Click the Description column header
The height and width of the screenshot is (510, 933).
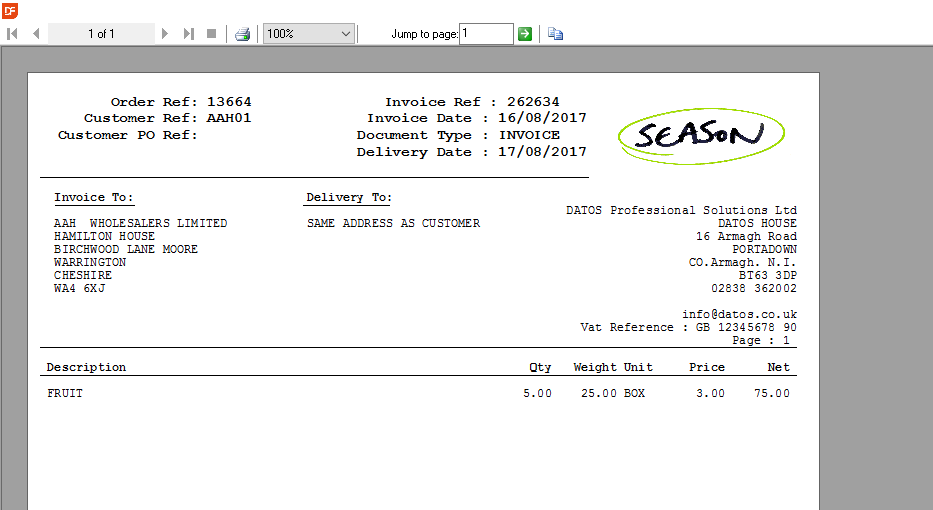[86, 367]
